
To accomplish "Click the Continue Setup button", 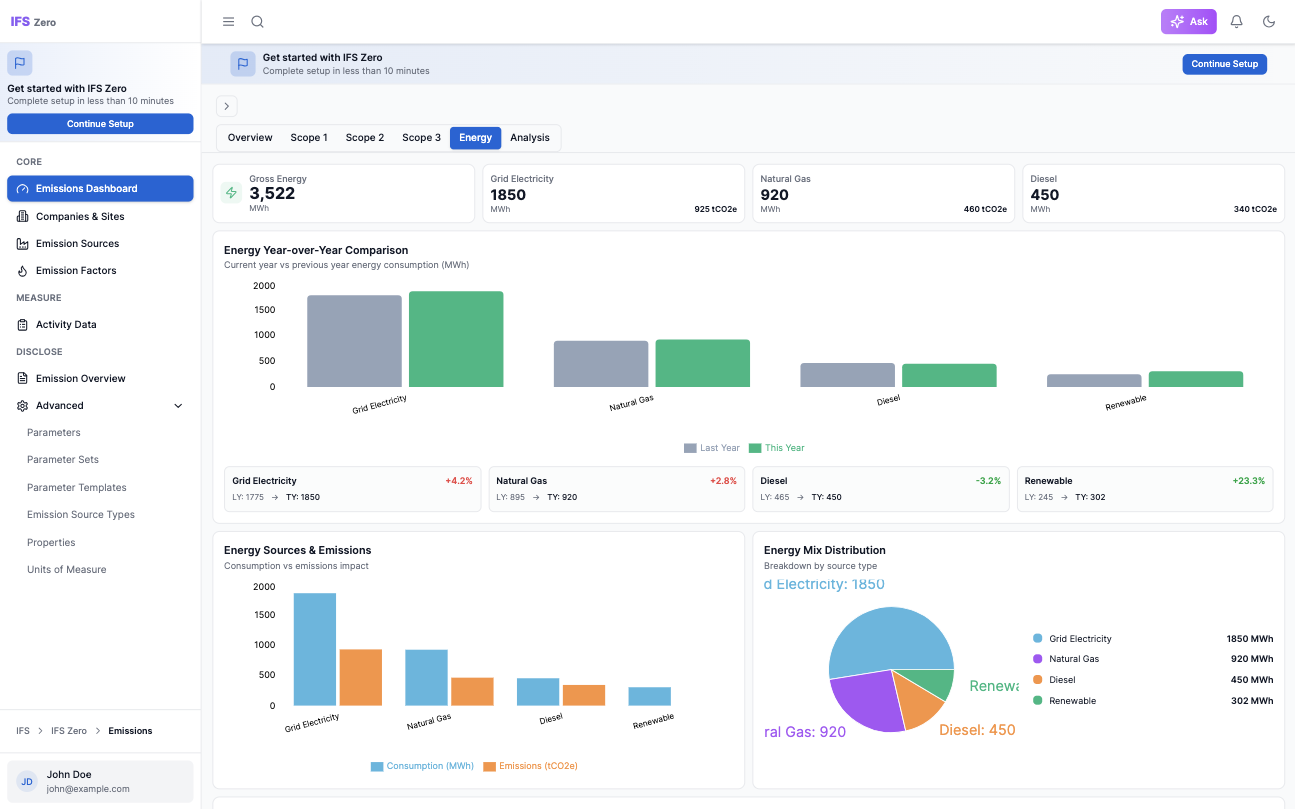I will coord(1224,63).
